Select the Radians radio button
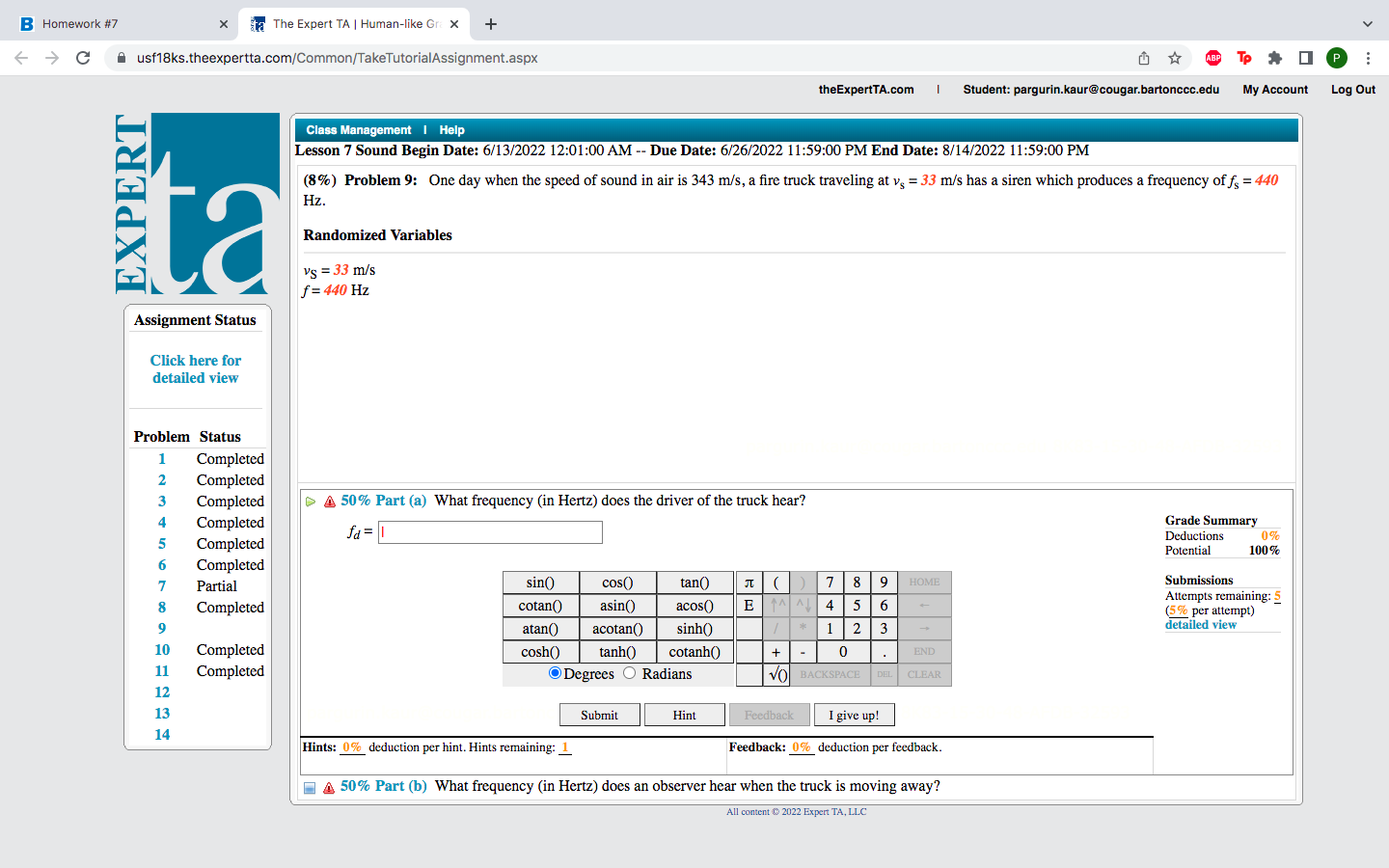 (x=629, y=673)
